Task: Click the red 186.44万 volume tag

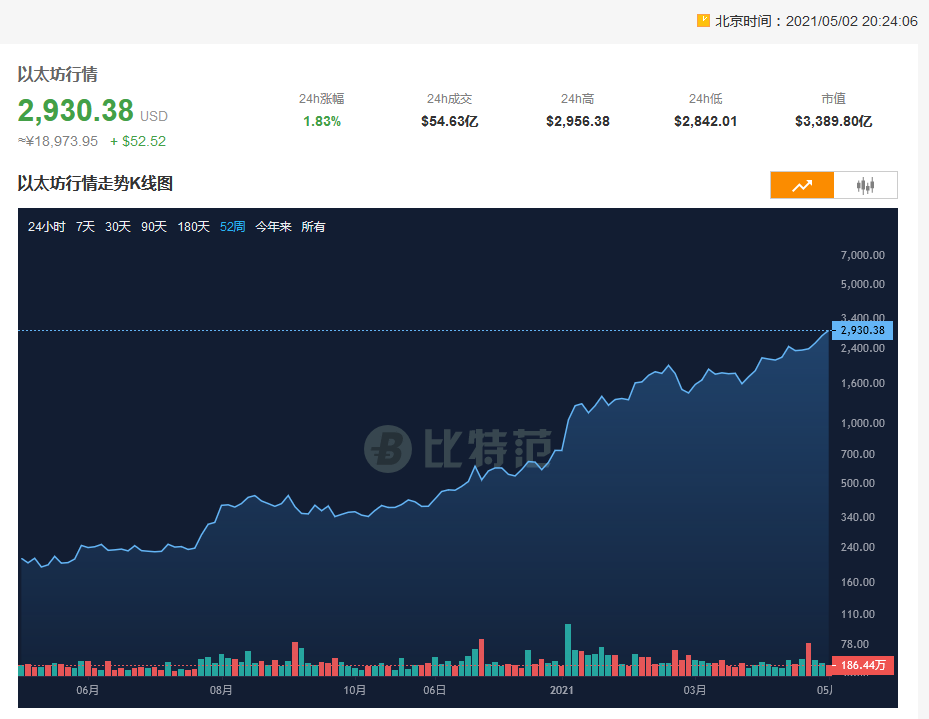Action: pyautogui.click(x=862, y=664)
